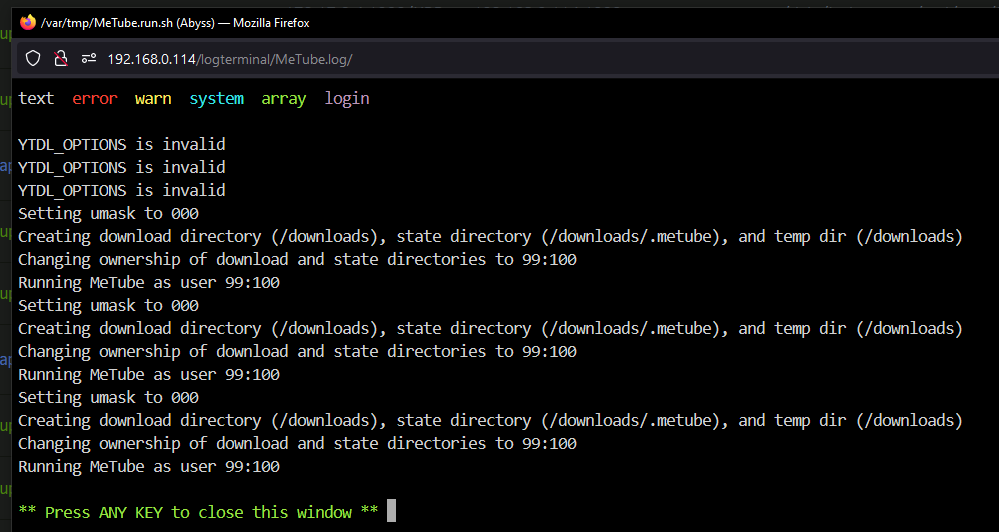Image resolution: width=999 pixels, height=532 pixels.
Task: Select the purple 'login' log filter
Action: click(x=347, y=99)
